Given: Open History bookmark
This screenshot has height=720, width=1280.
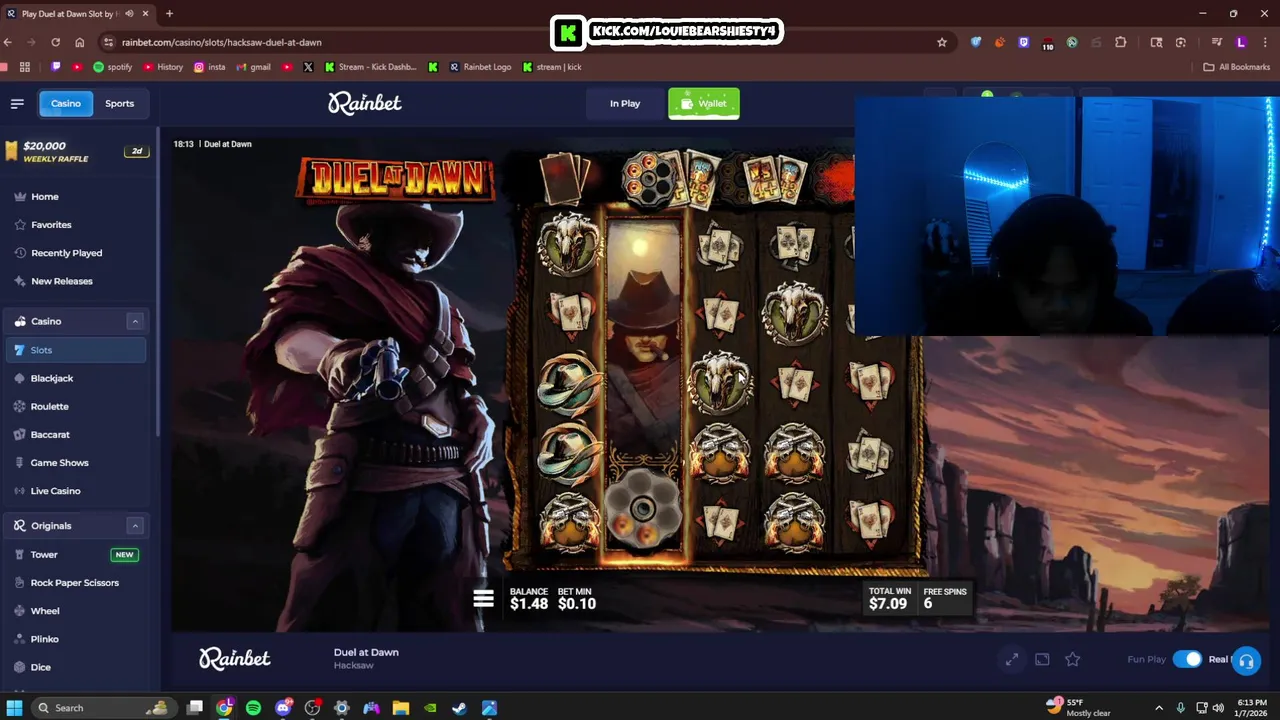Looking at the screenshot, I should (x=163, y=67).
